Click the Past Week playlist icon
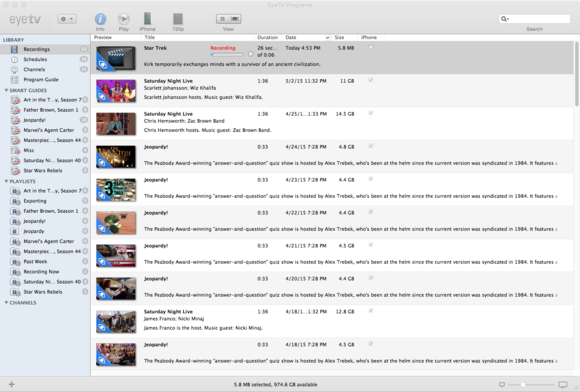The width and height of the screenshot is (580, 392). (15, 261)
